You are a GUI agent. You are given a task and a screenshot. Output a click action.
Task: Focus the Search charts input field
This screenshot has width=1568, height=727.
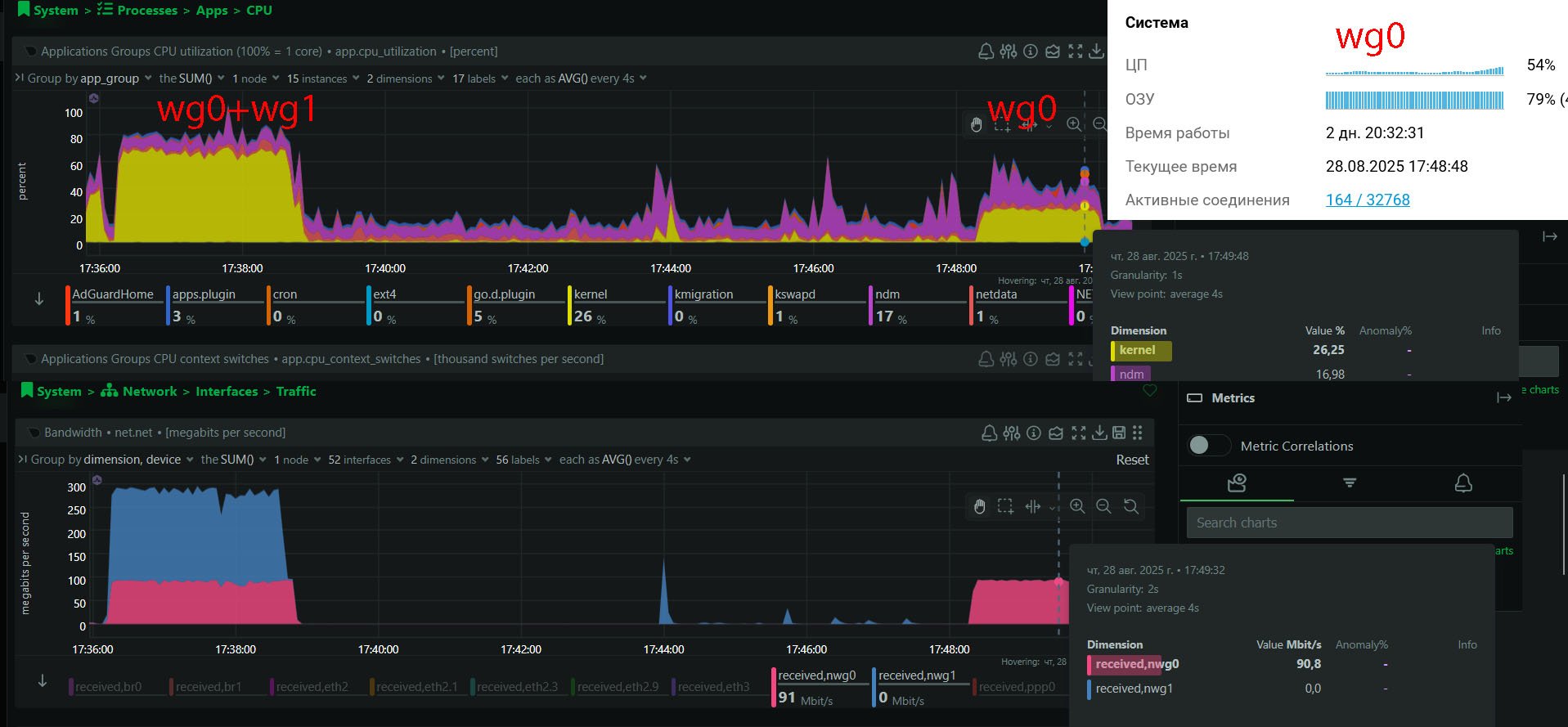[x=1350, y=523]
